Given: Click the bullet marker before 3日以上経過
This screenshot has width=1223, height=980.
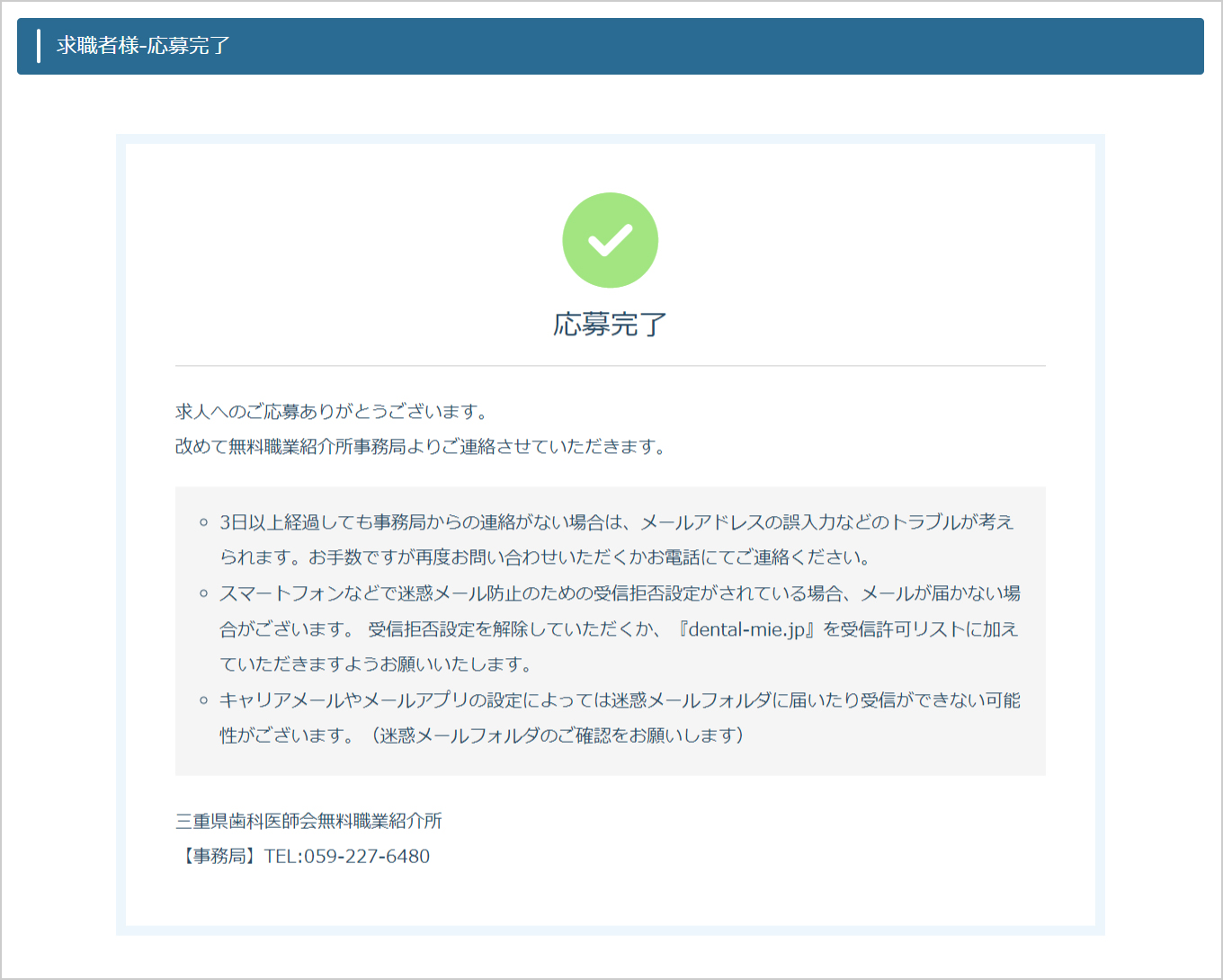Looking at the screenshot, I should [203, 522].
